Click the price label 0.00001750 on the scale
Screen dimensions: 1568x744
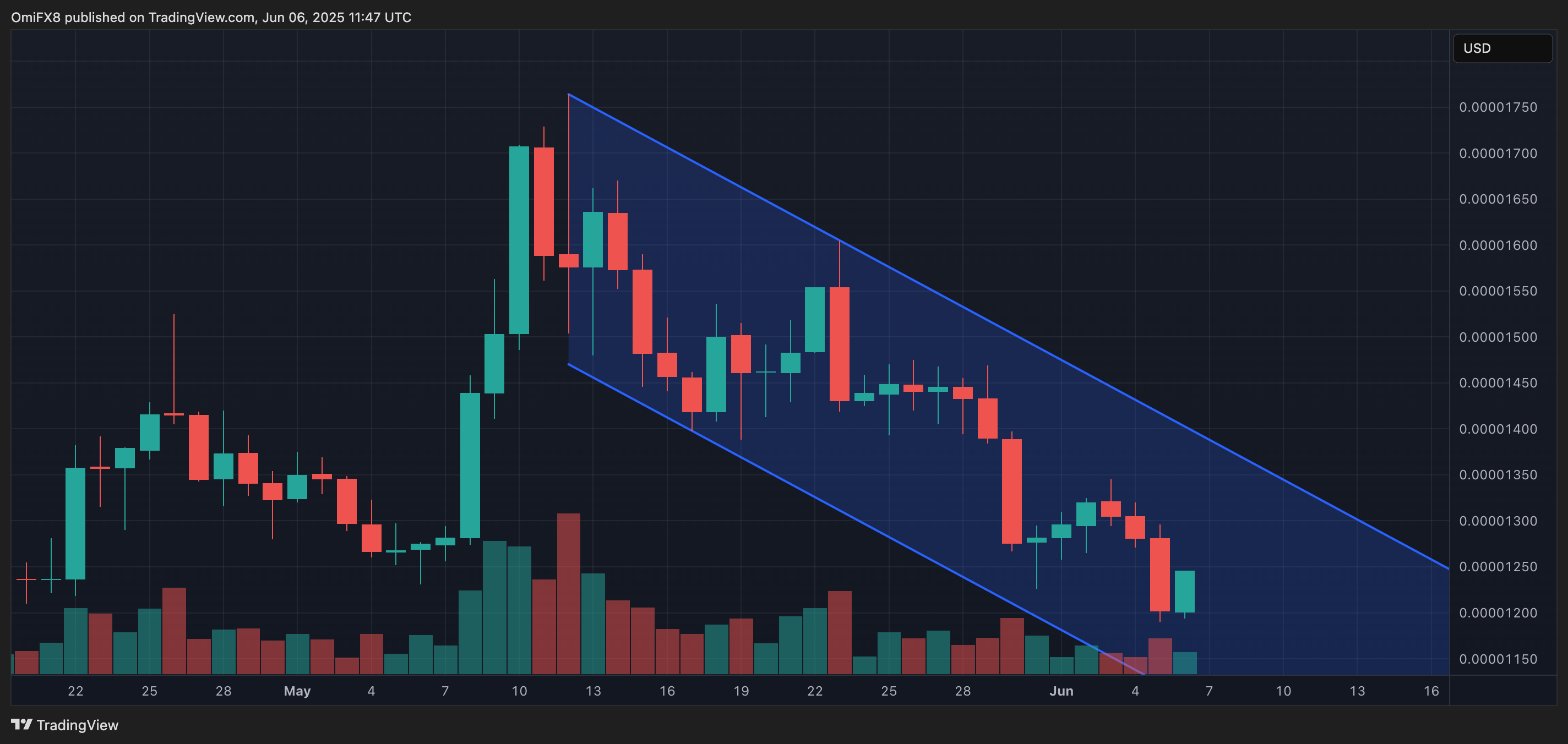[x=1499, y=107]
